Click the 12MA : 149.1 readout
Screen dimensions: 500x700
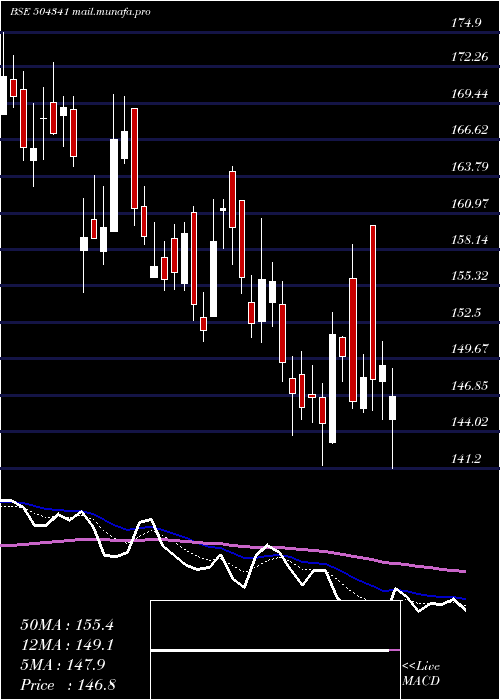tap(67, 645)
